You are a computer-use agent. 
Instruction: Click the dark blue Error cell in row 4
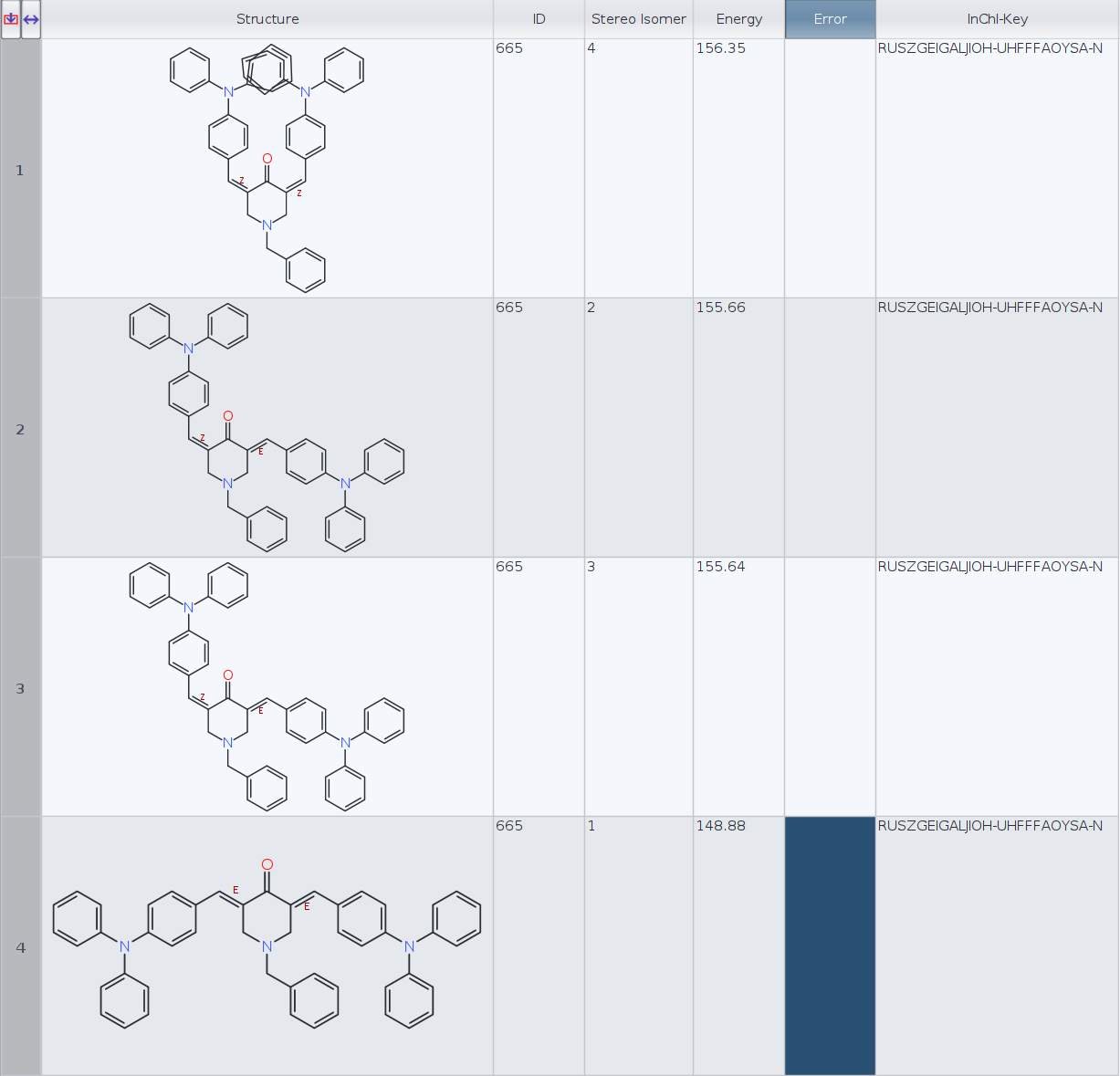830,945
